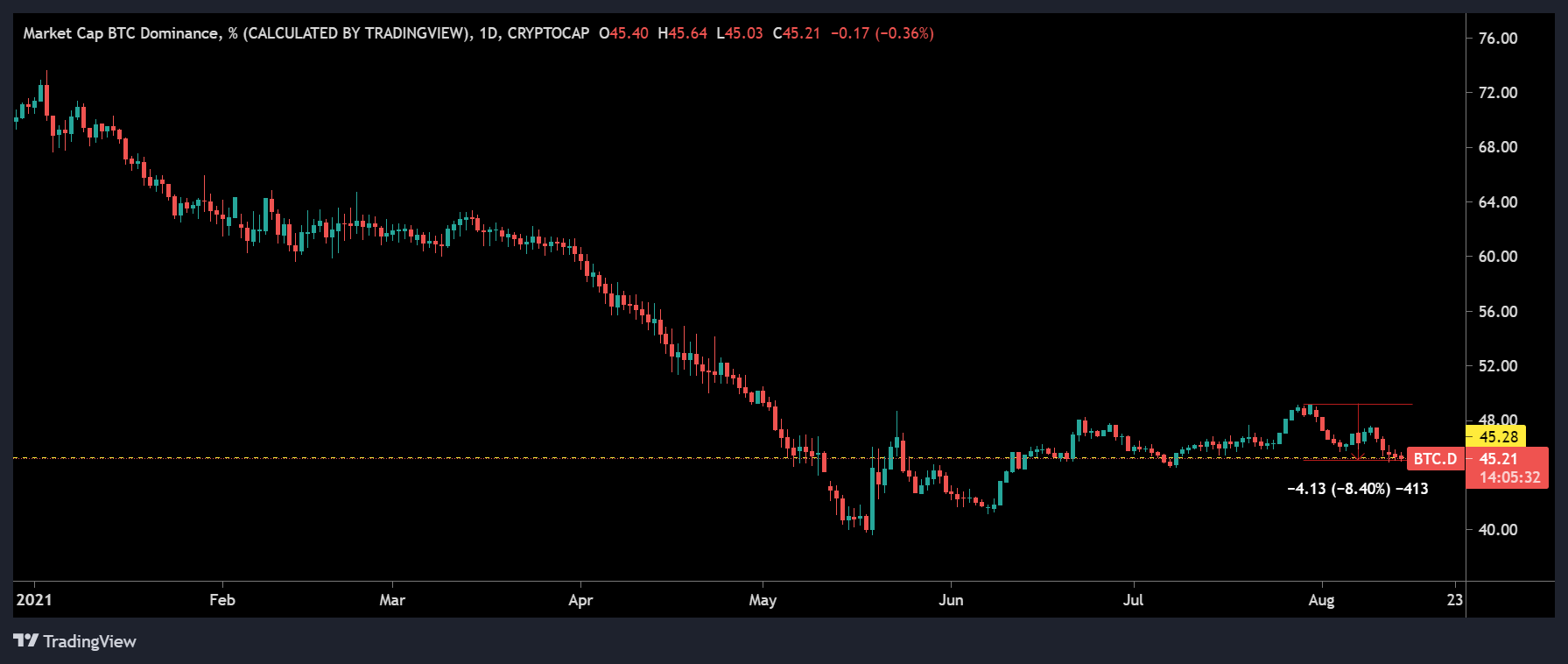1568x664 pixels.
Task: Click the close value C45.21
Action: 796,33
